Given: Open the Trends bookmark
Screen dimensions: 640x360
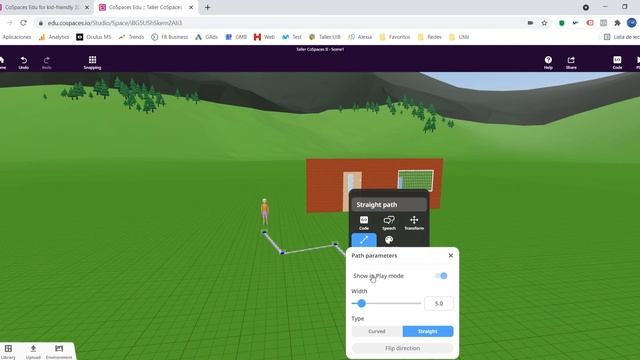Looking at the screenshot, I should (131, 37).
